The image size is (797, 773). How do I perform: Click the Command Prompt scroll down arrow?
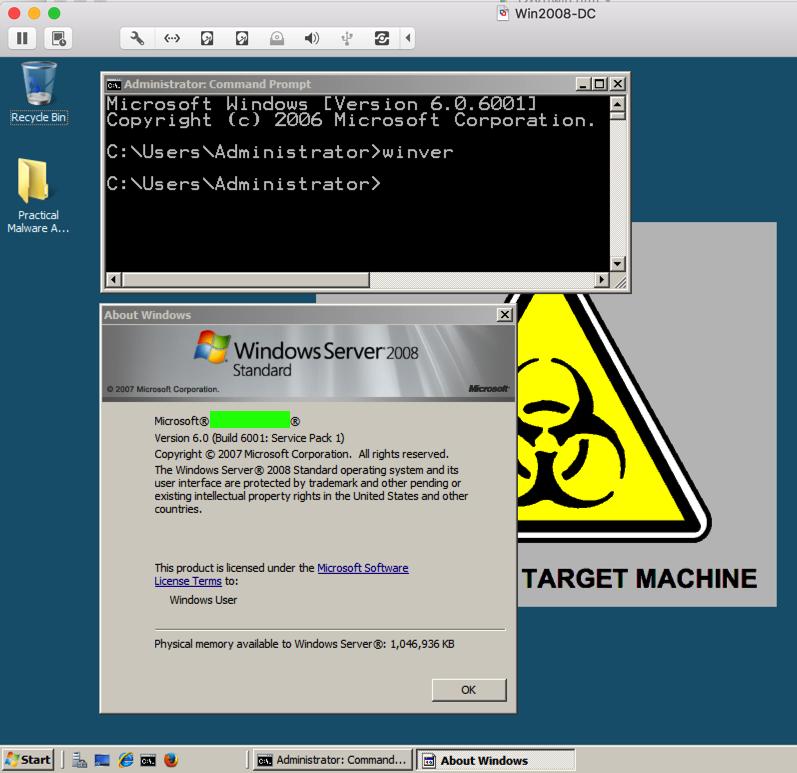coord(617,264)
